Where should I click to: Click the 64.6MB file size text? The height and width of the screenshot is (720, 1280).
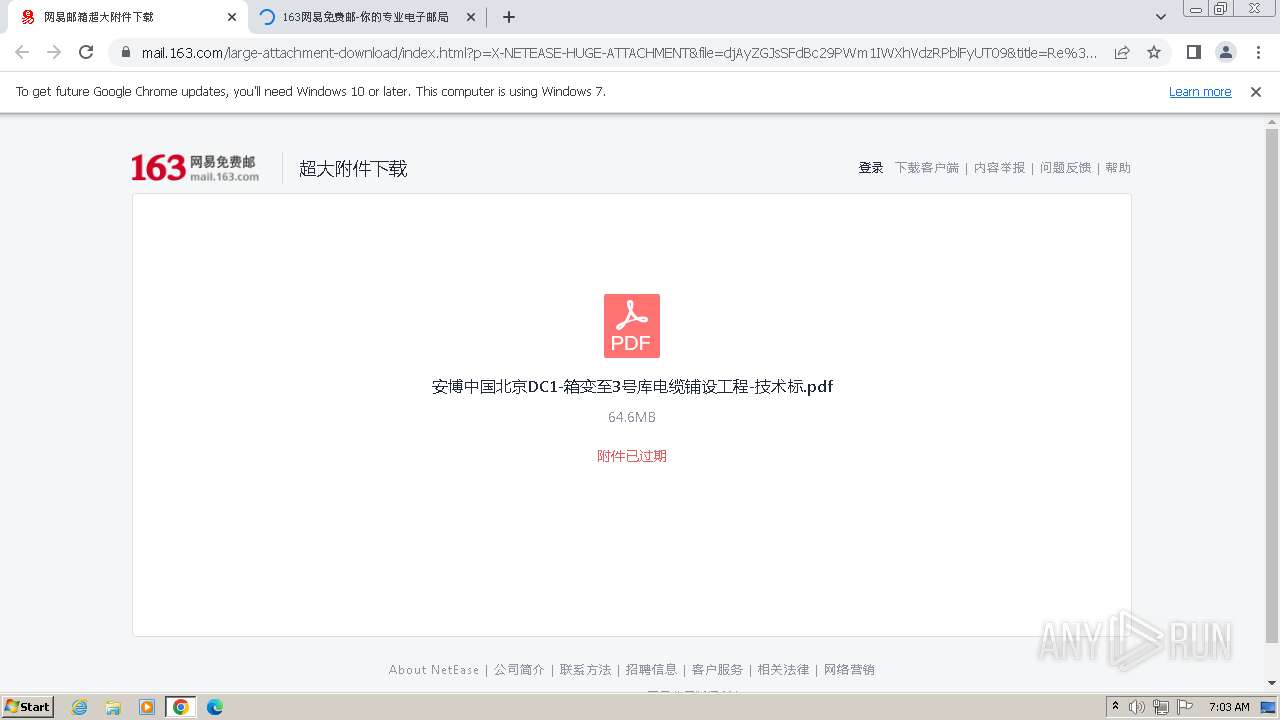tap(632, 417)
